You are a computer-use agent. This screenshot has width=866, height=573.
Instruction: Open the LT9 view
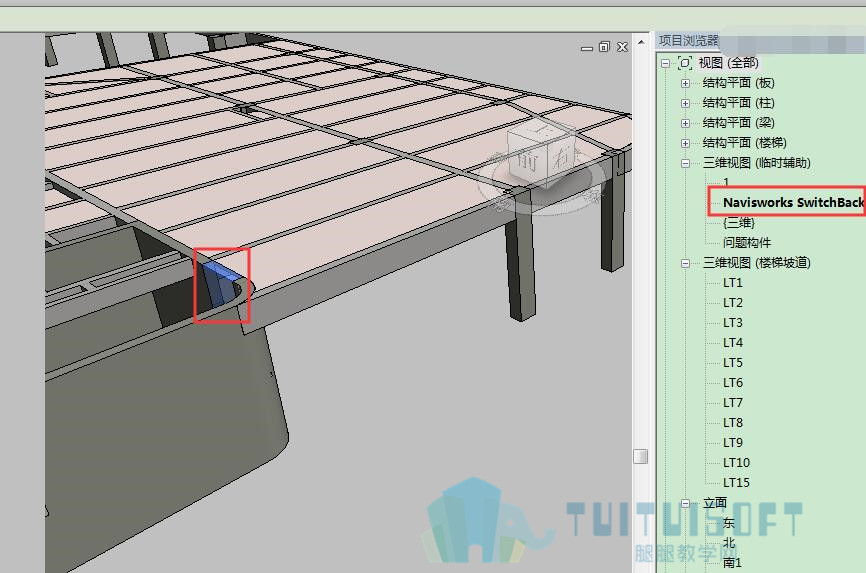click(x=733, y=443)
